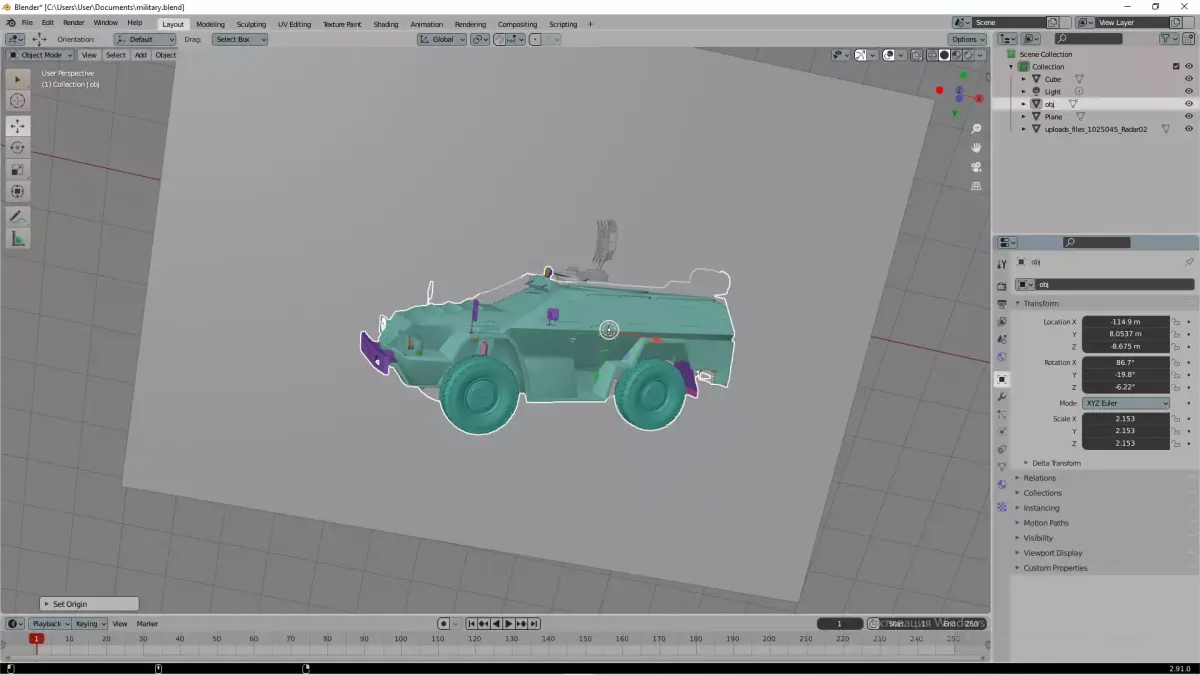
Task: Open the Output properties tab
Action: pyautogui.click(x=1002, y=304)
